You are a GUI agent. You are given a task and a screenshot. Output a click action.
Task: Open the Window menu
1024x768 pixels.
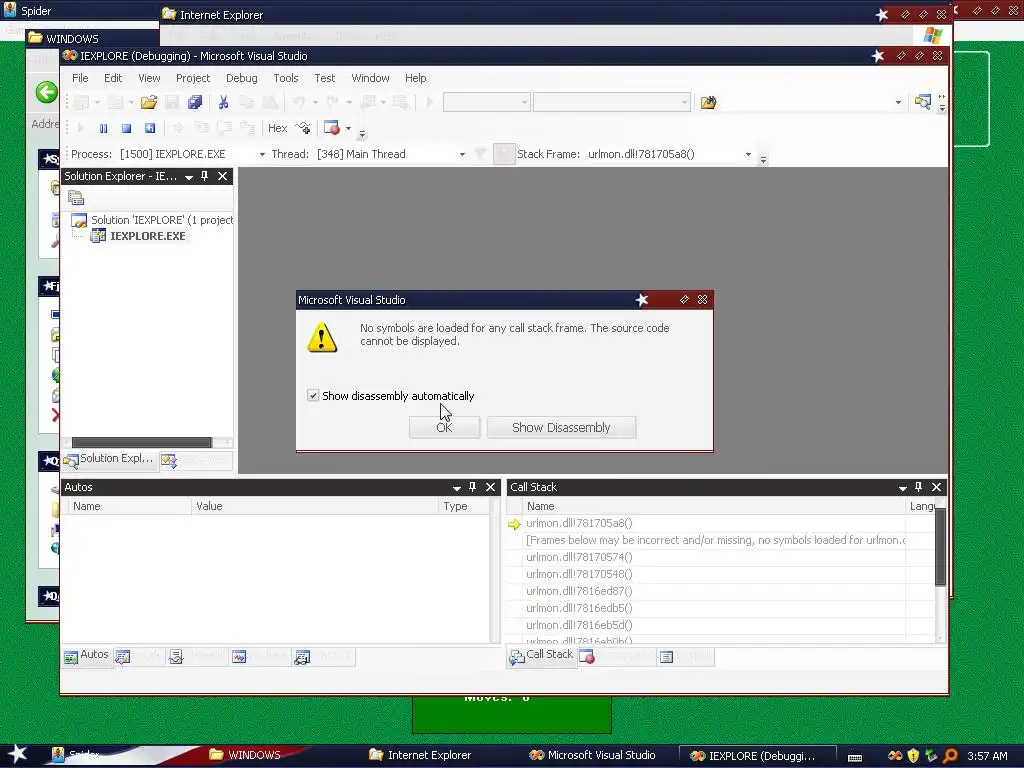370,78
